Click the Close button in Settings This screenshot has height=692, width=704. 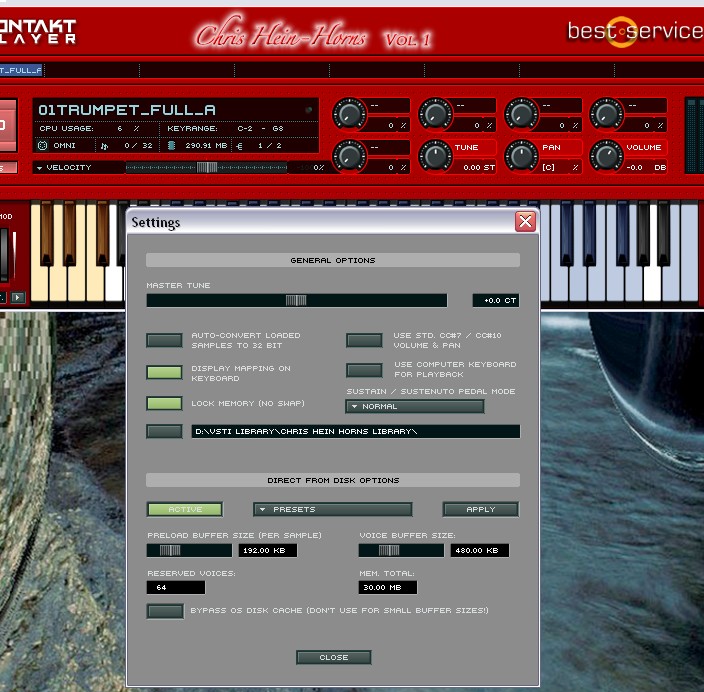coord(334,657)
